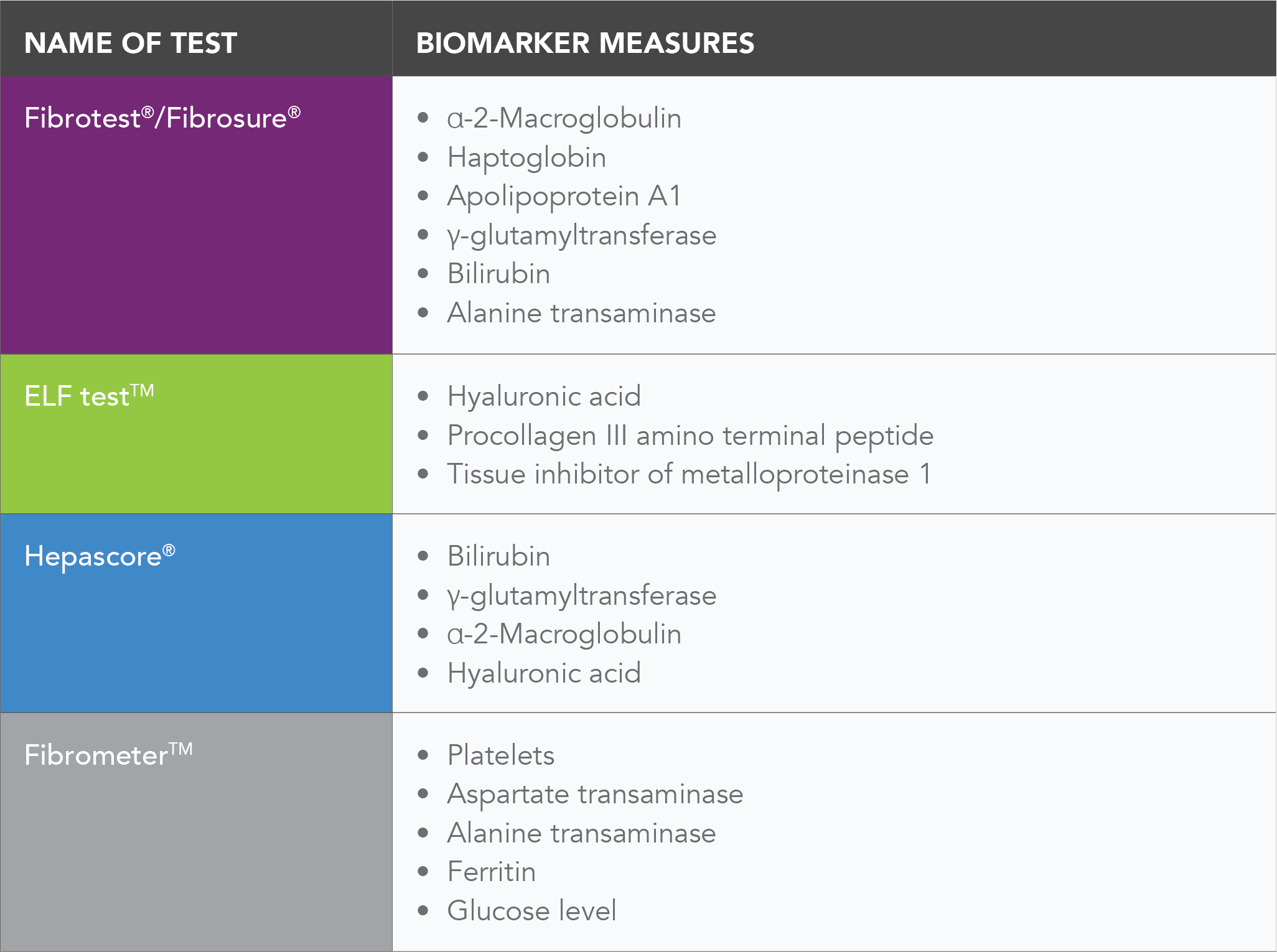Select Hyaluronic acid under Hepascore
The height and width of the screenshot is (952, 1277).
pyautogui.click(x=544, y=673)
